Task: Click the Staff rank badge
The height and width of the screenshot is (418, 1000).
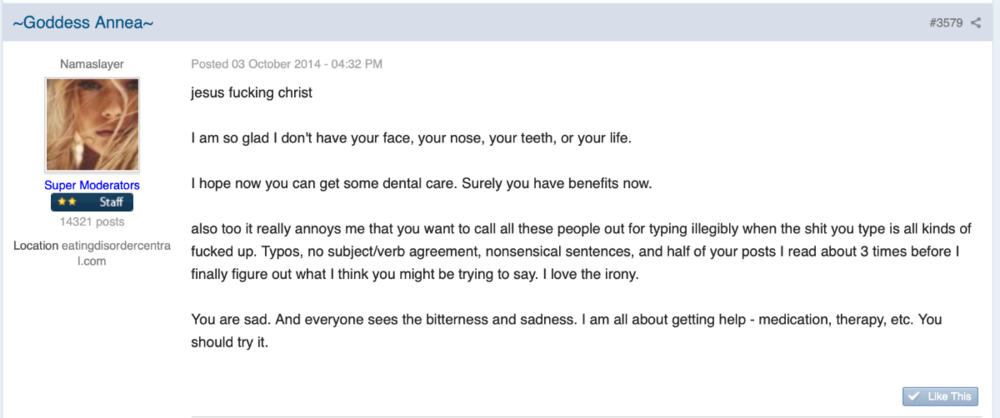Action: 92,202
